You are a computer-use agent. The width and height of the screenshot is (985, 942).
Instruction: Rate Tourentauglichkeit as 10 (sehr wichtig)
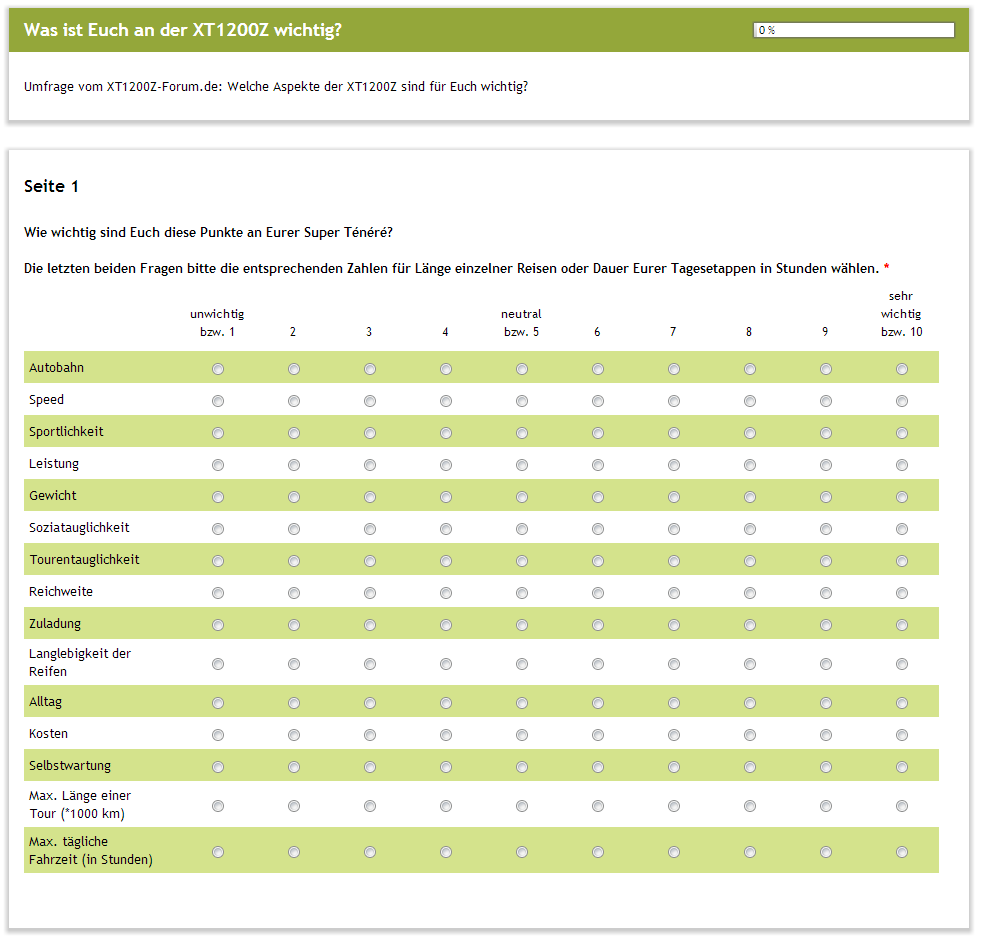pyautogui.click(x=902, y=561)
